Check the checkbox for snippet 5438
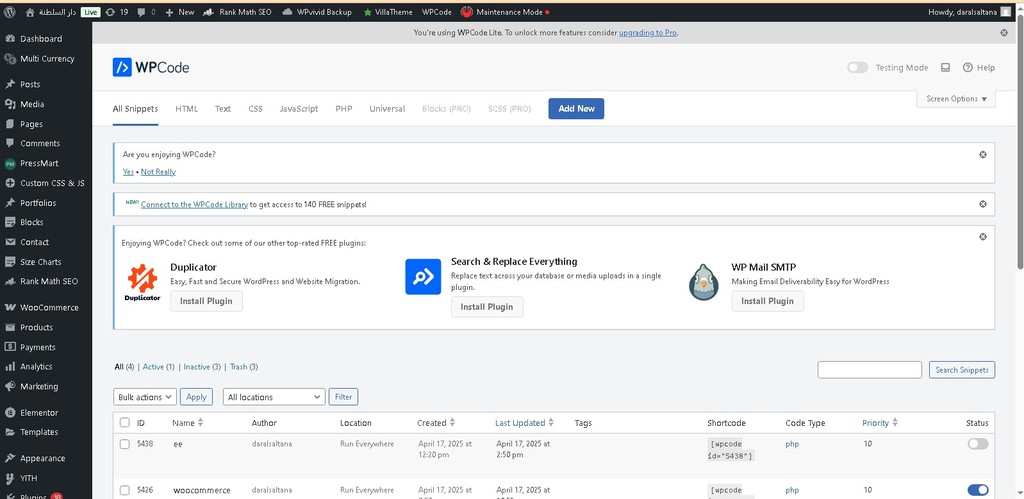Screen dimensions: 1024x499 (x=125, y=444)
